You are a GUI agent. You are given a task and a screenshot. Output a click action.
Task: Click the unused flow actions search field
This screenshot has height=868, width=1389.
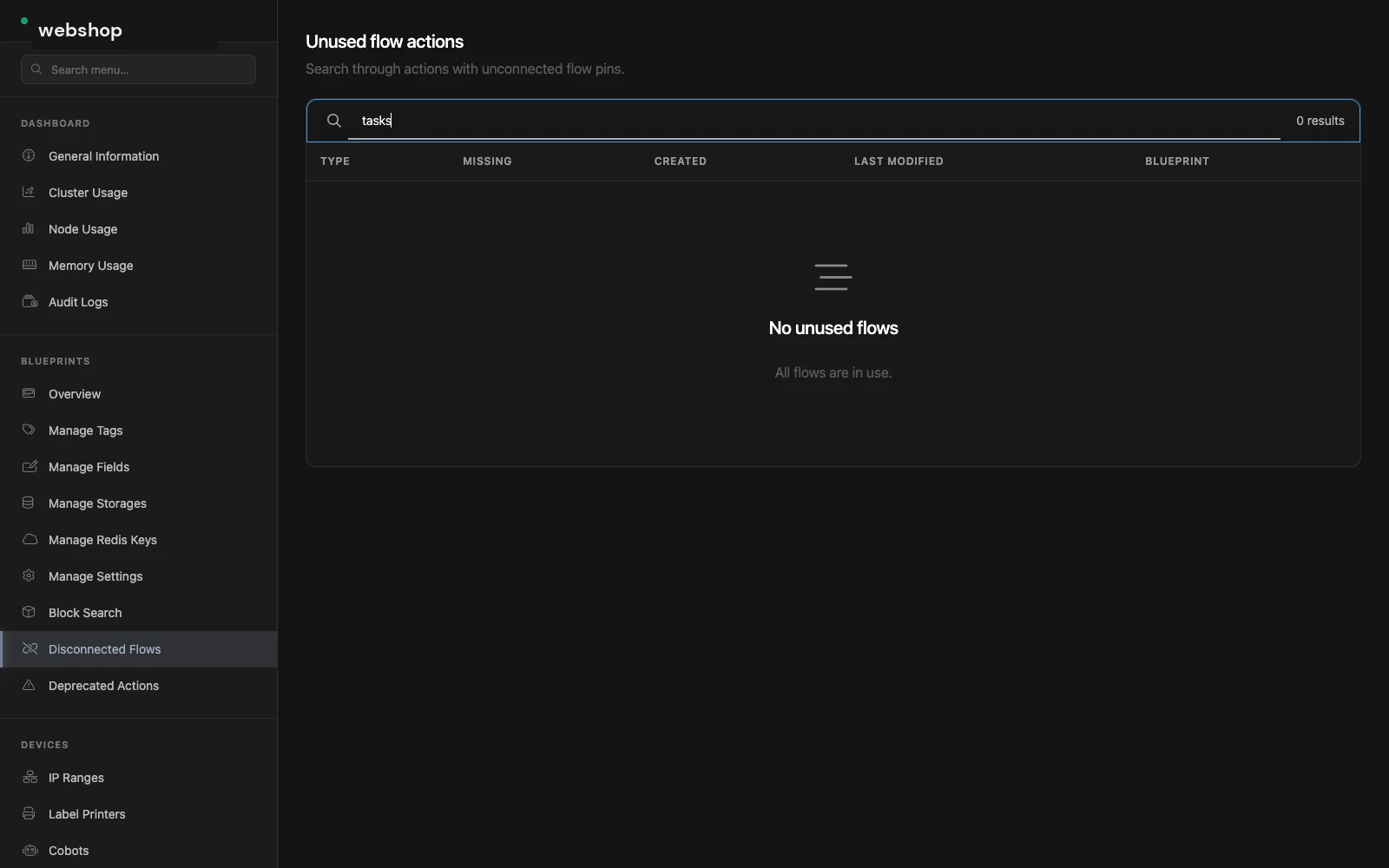point(813,121)
